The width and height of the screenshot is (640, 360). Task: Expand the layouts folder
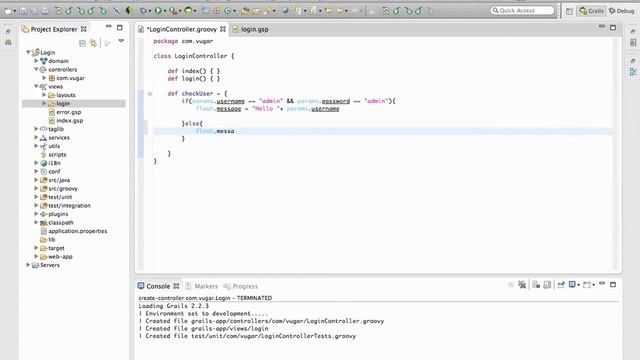pos(44,95)
